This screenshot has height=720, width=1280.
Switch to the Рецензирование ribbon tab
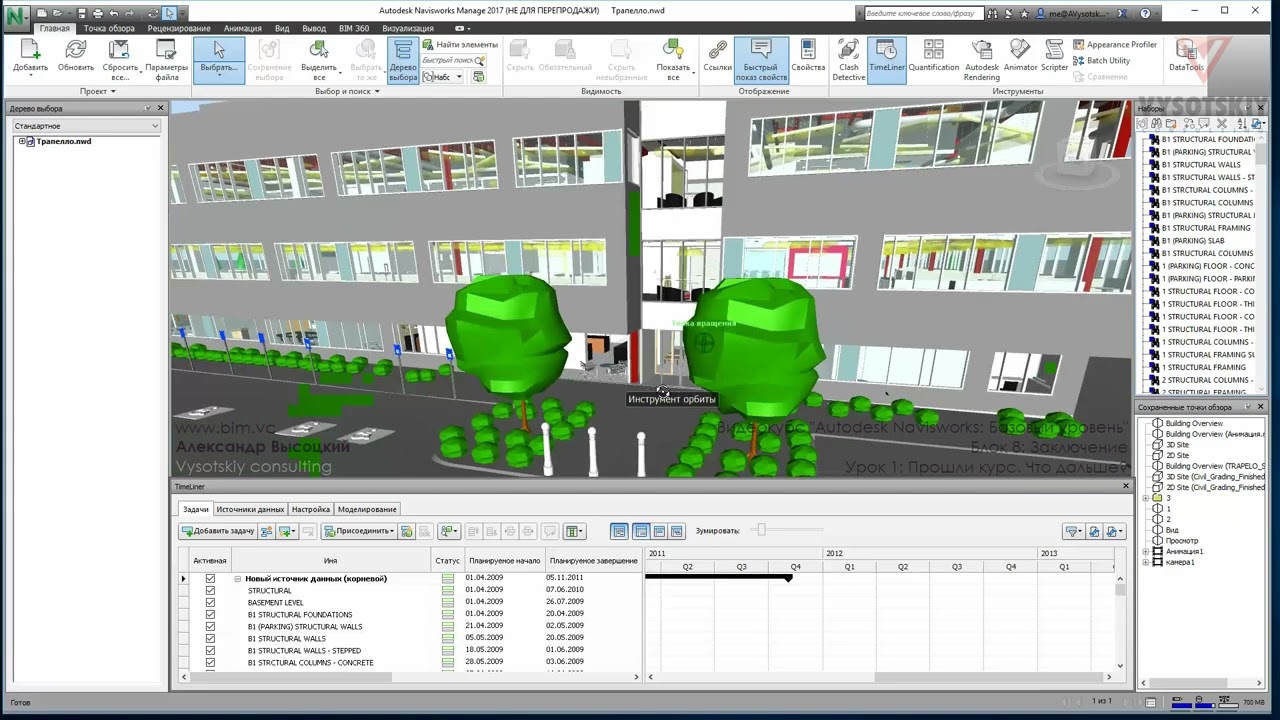click(179, 29)
